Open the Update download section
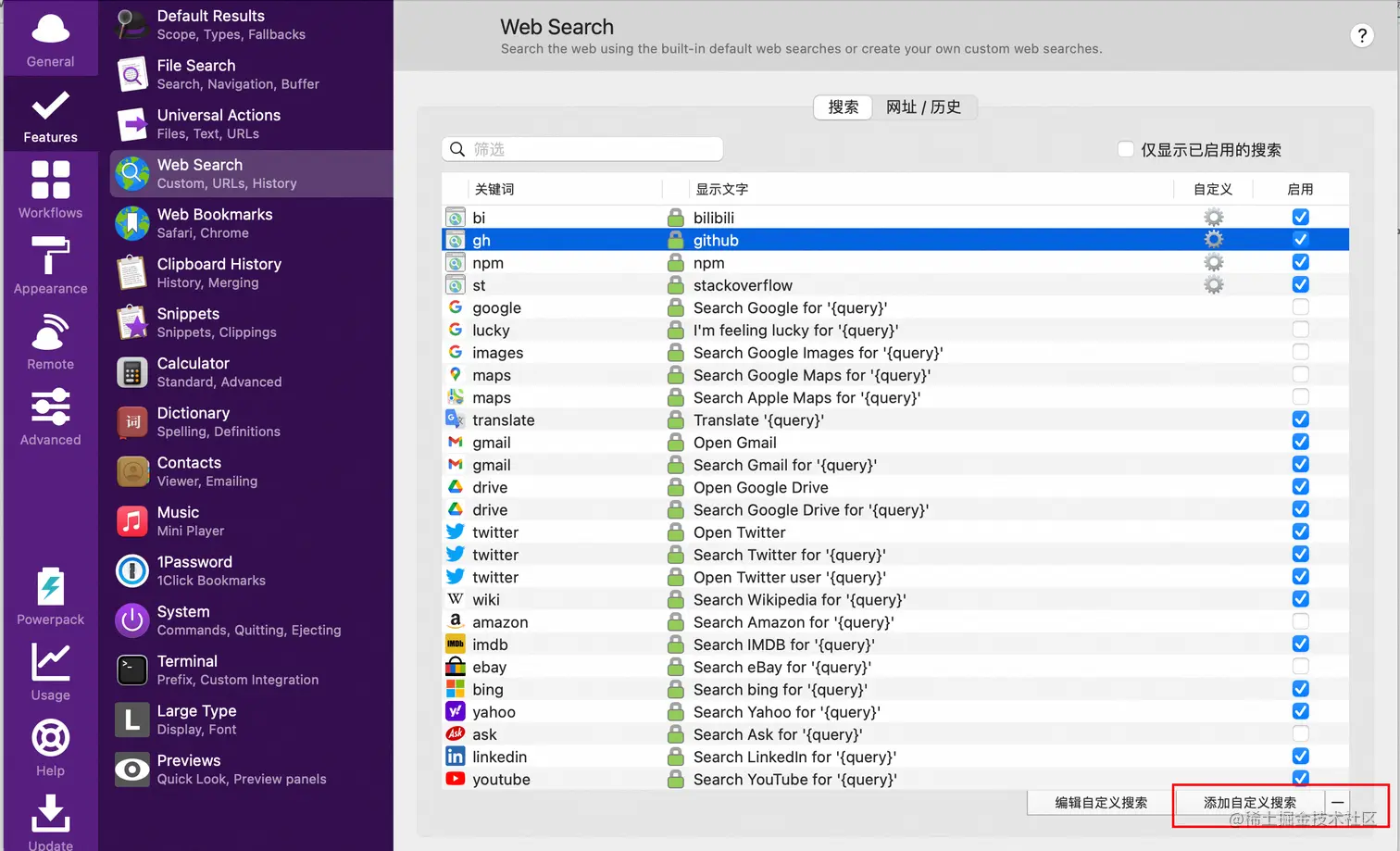 click(x=50, y=822)
